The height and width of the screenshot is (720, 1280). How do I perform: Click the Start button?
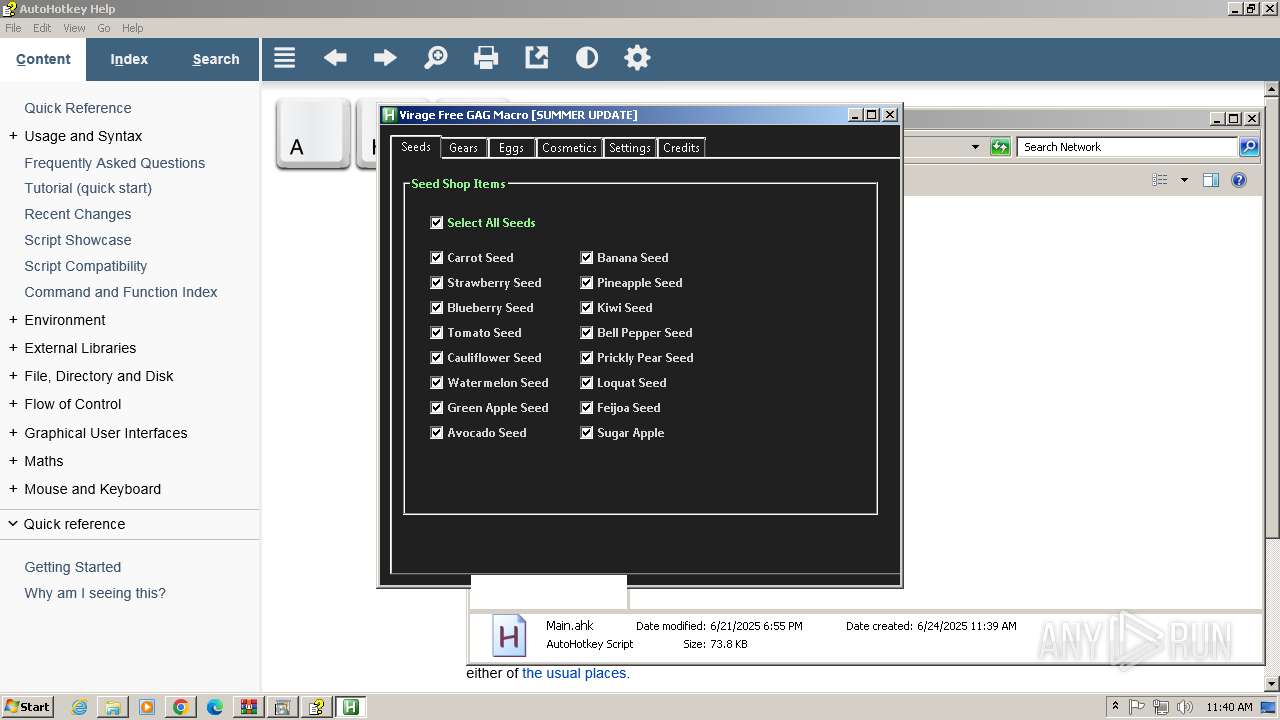27,707
